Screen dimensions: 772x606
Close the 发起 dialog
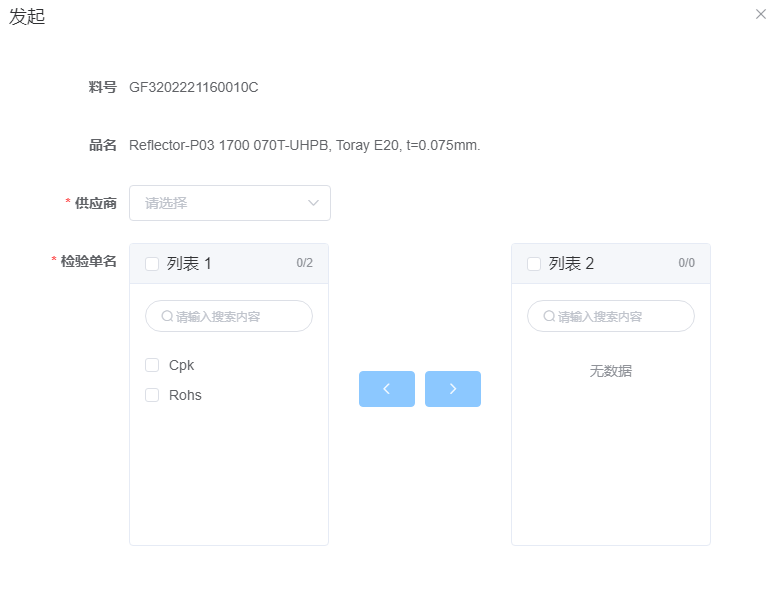point(760,14)
